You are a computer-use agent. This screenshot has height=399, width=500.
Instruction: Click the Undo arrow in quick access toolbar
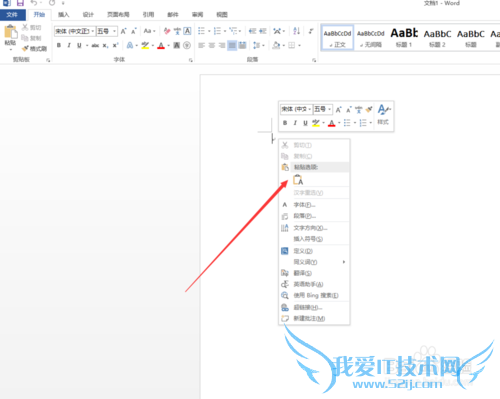click(x=34, y=3)
